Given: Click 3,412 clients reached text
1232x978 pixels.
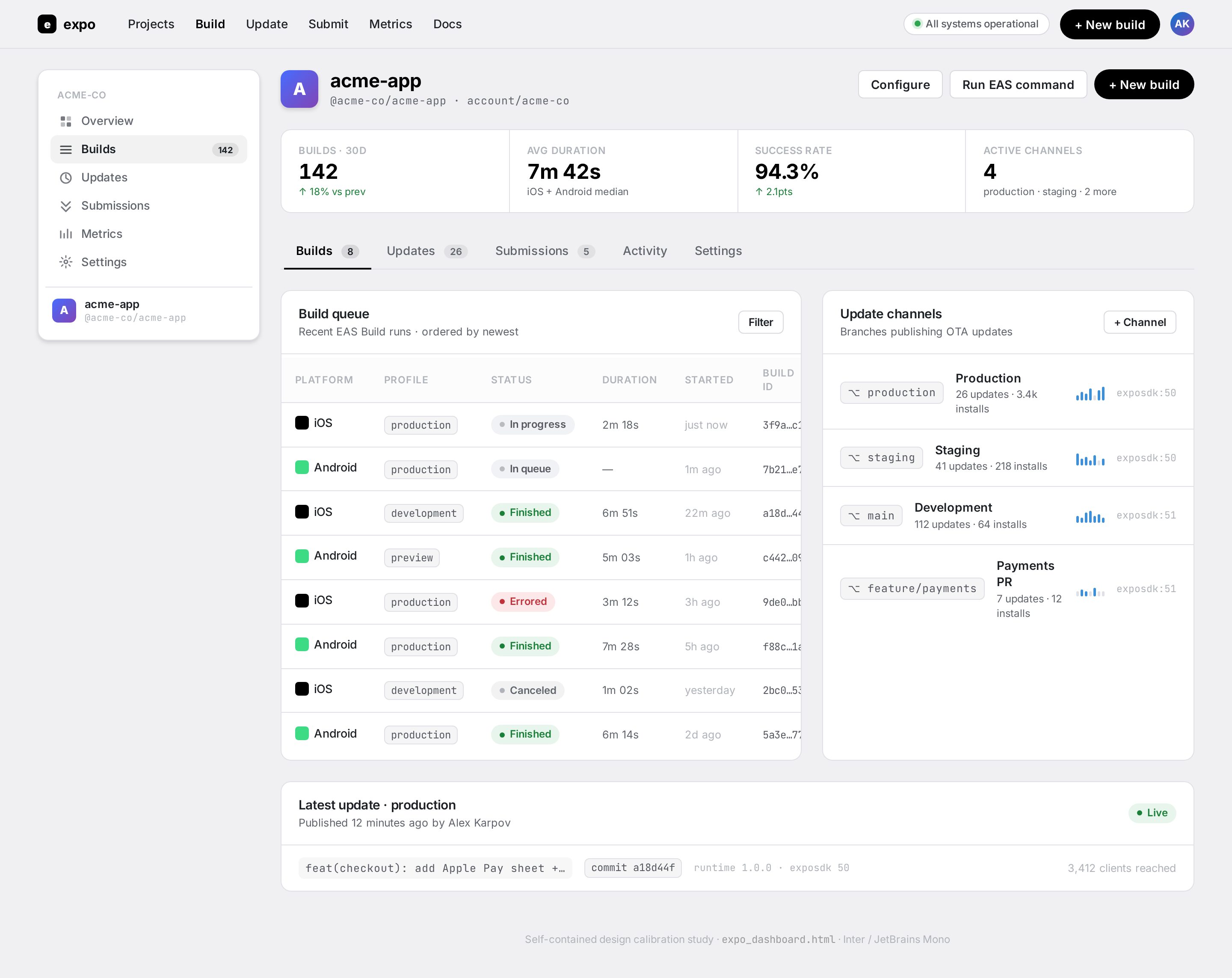Looking at the screenshot, I should coord(1121,868).
